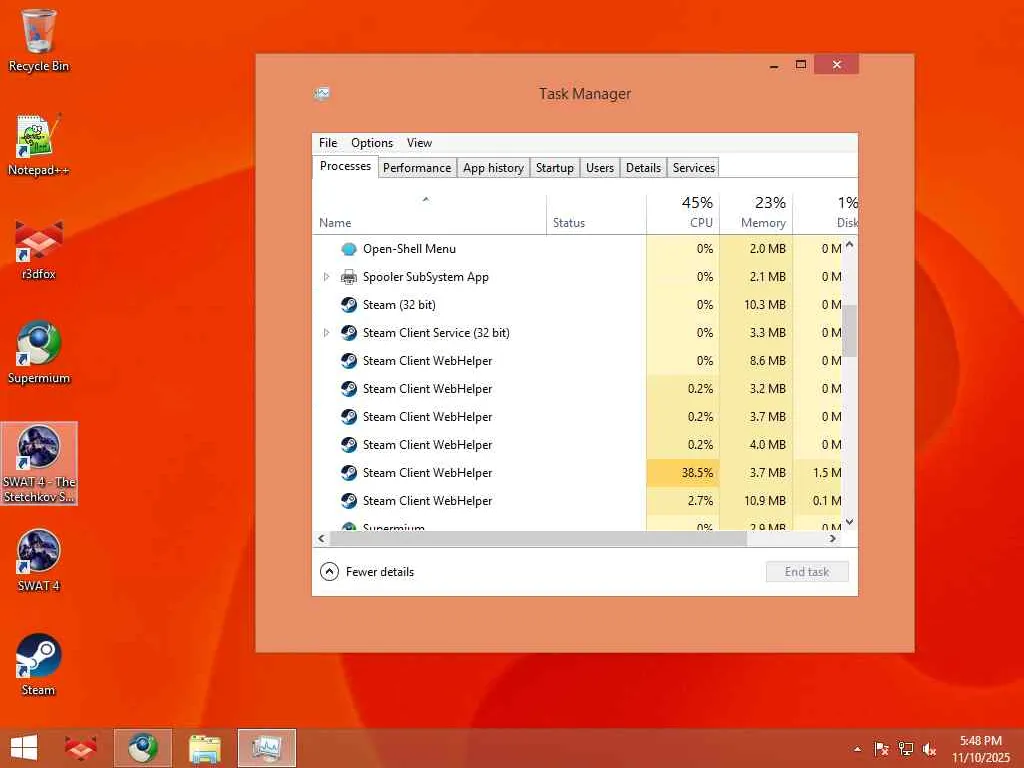1024x768 pixels.
Task: Select the WebHelper row using 8.6 MB memory
Action: tap(577, 361)
